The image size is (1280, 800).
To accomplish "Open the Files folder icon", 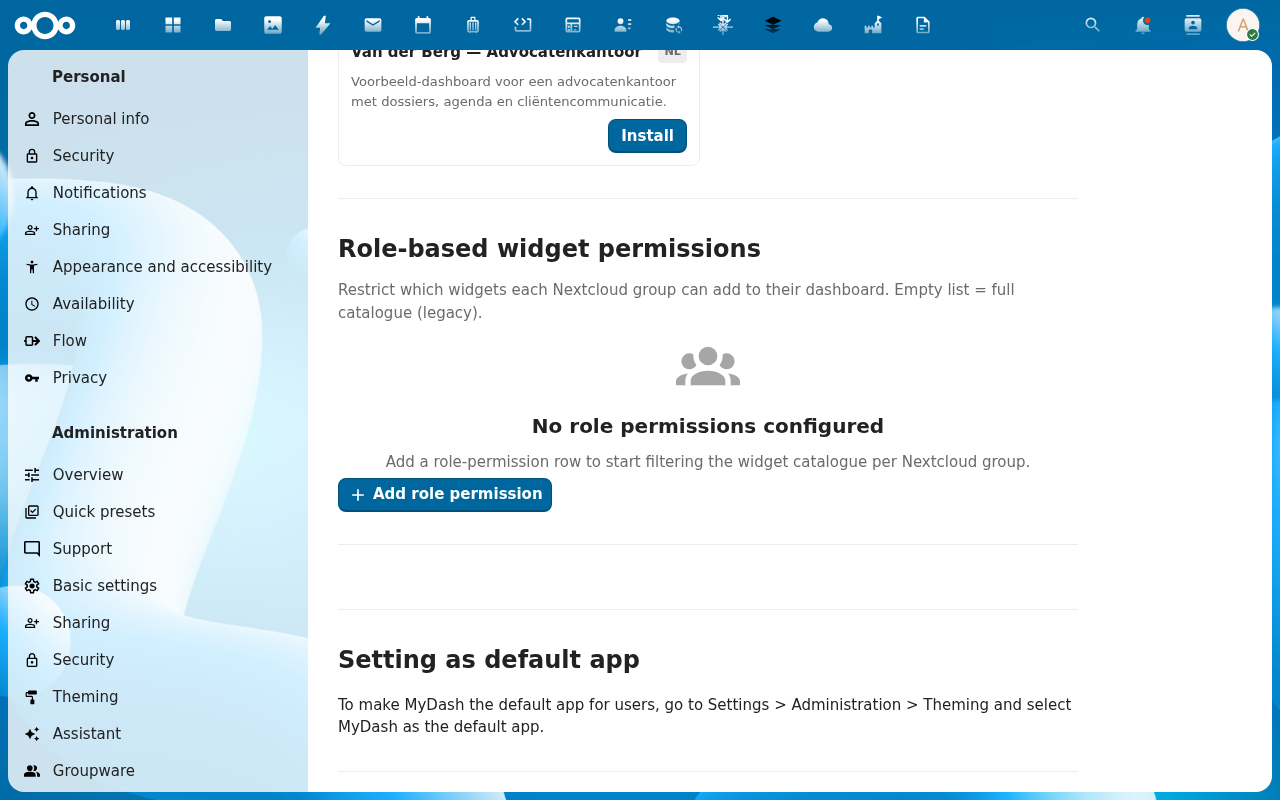I will [223, 25].
